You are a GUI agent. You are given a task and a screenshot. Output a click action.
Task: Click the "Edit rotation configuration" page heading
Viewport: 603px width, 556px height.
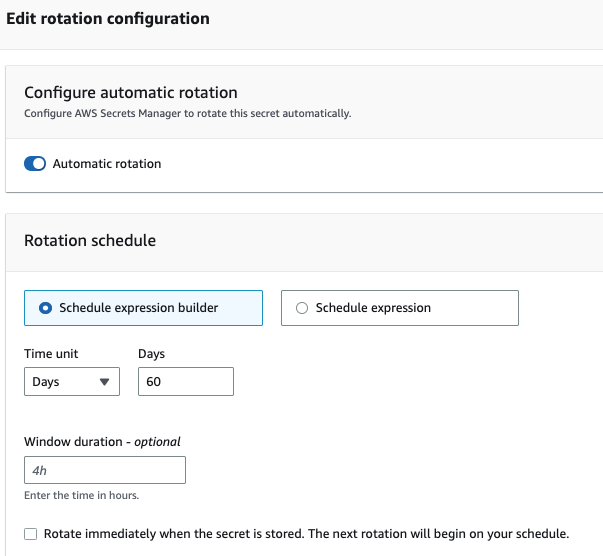pos(108,19)
